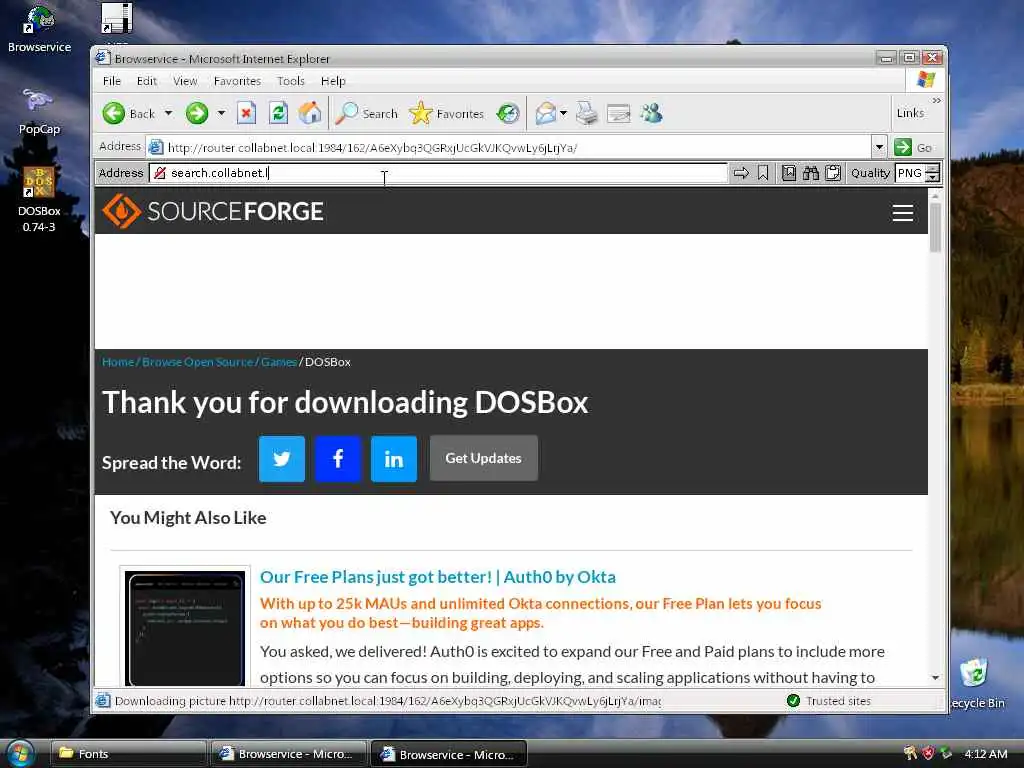Click the green Go button

(x=913, y=148)
